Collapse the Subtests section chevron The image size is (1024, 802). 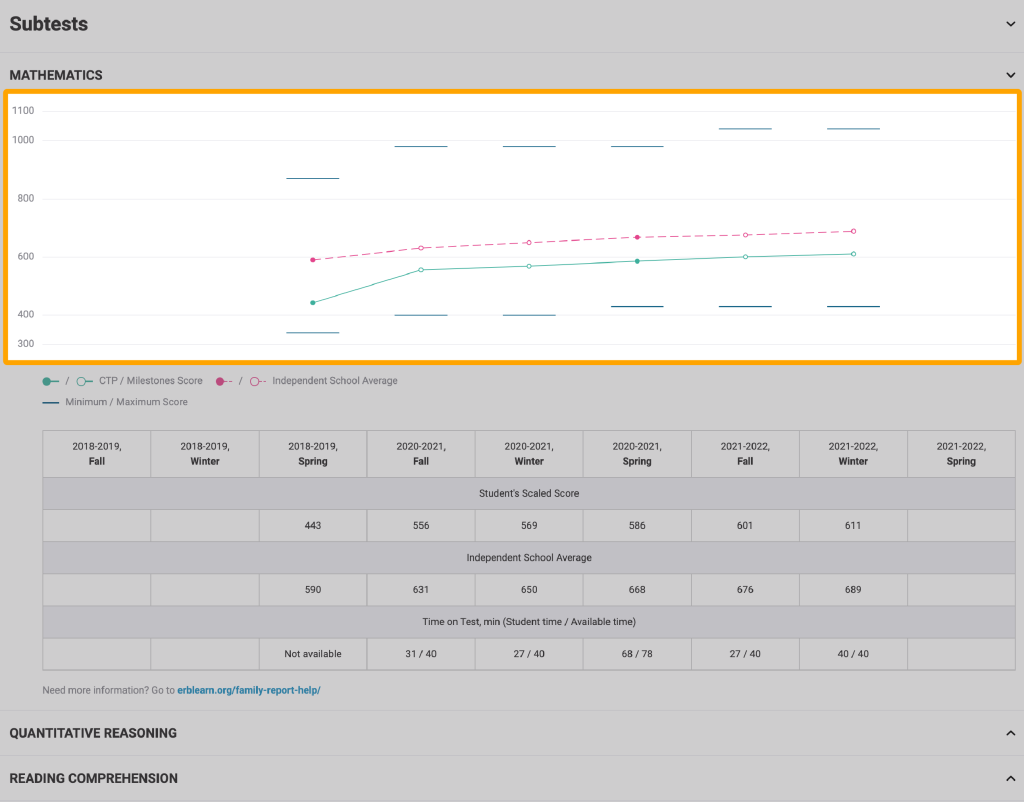click(1010, 25)
